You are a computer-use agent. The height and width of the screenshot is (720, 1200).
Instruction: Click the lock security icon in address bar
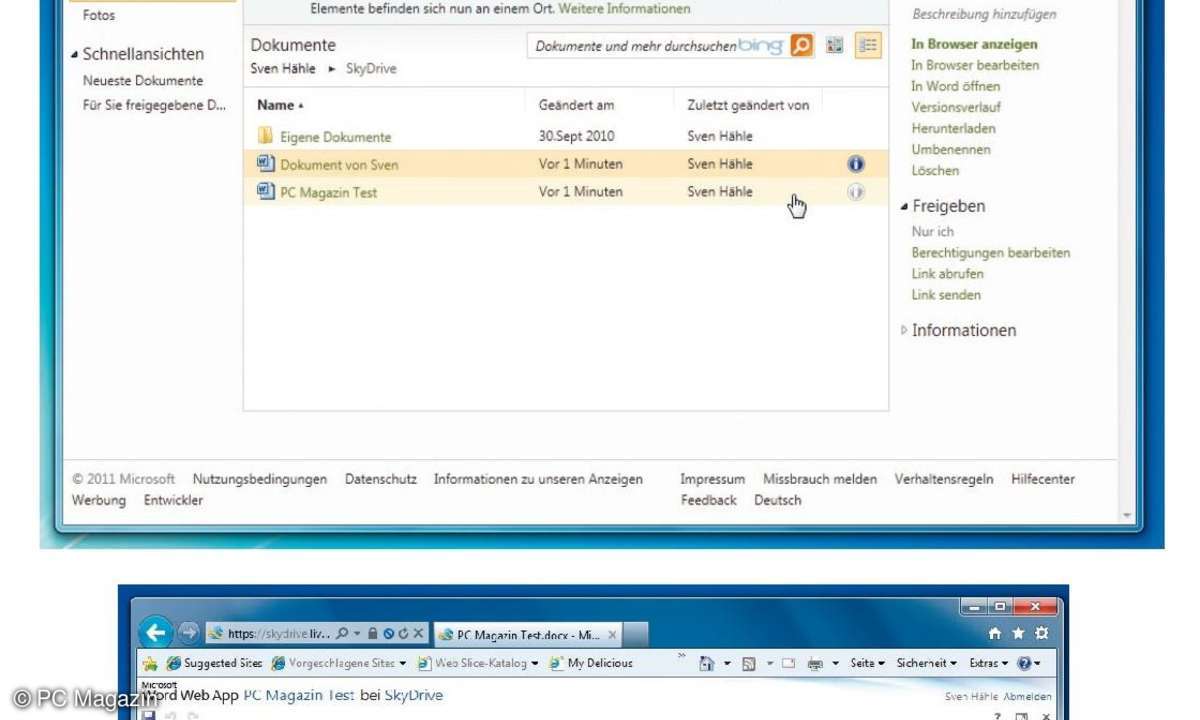click(372, 634)
